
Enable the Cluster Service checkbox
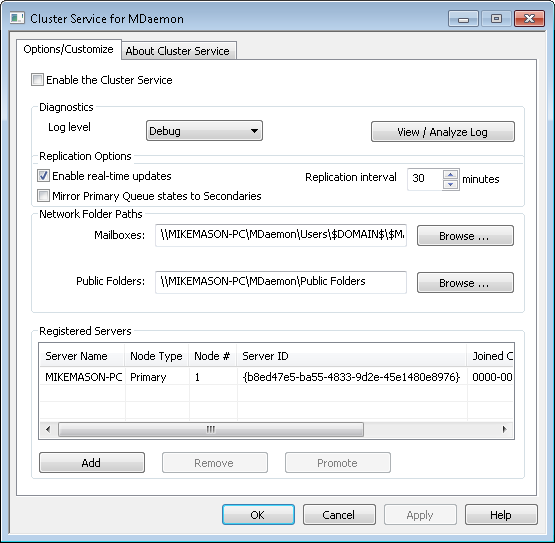pyautogui.click(x=38, y=80)
